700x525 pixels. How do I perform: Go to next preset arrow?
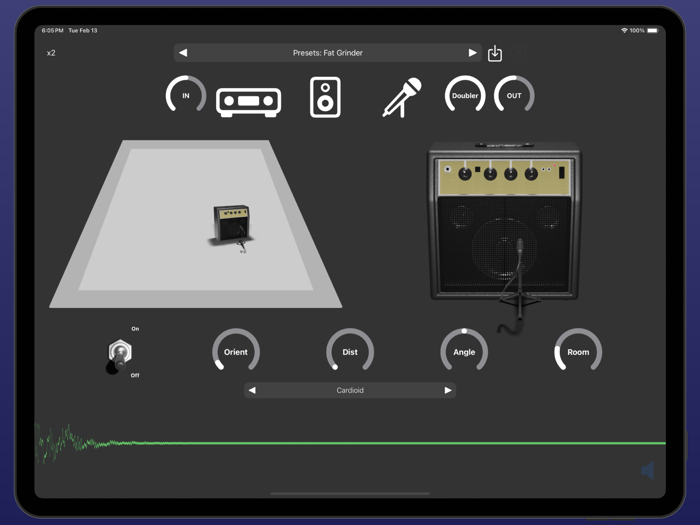pos(472,53)
